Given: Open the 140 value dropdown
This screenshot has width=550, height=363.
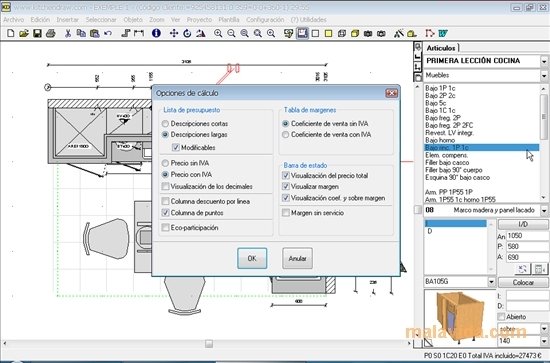Looking at the screenshot, I should coord(544,341).
